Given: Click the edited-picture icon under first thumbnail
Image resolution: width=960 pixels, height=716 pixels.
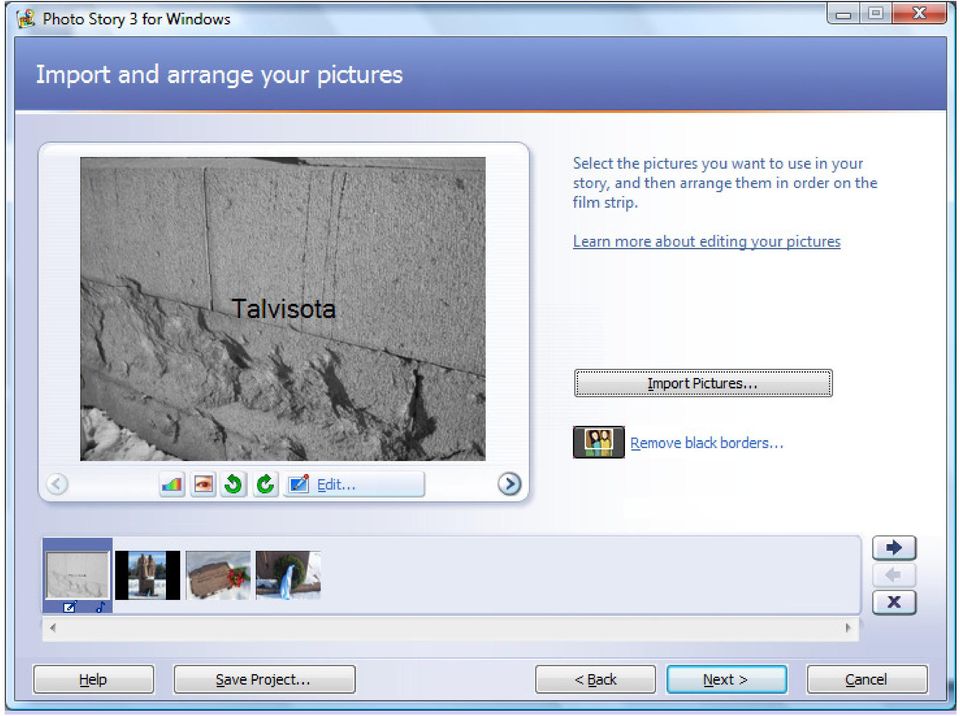Looking at the screenshot, I should (69, 607).
